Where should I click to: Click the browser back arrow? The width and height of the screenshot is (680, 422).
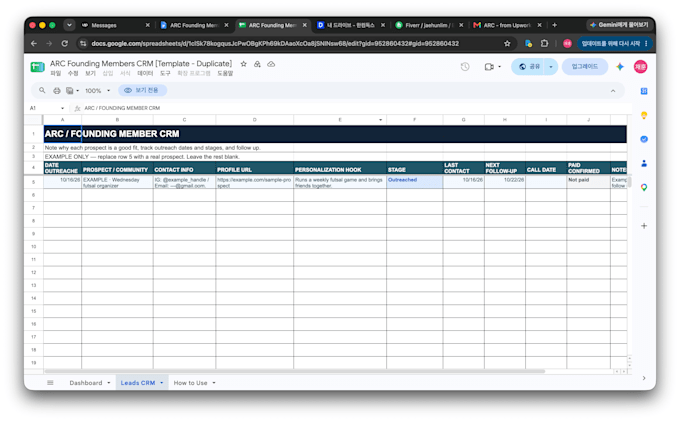34,43
